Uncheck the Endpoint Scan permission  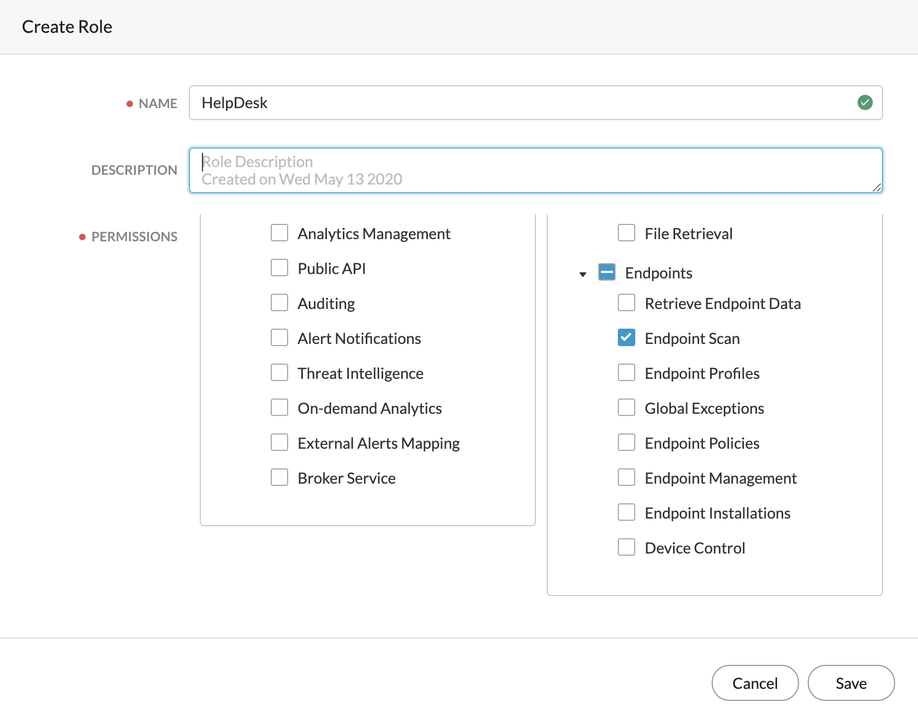(626, 338)
